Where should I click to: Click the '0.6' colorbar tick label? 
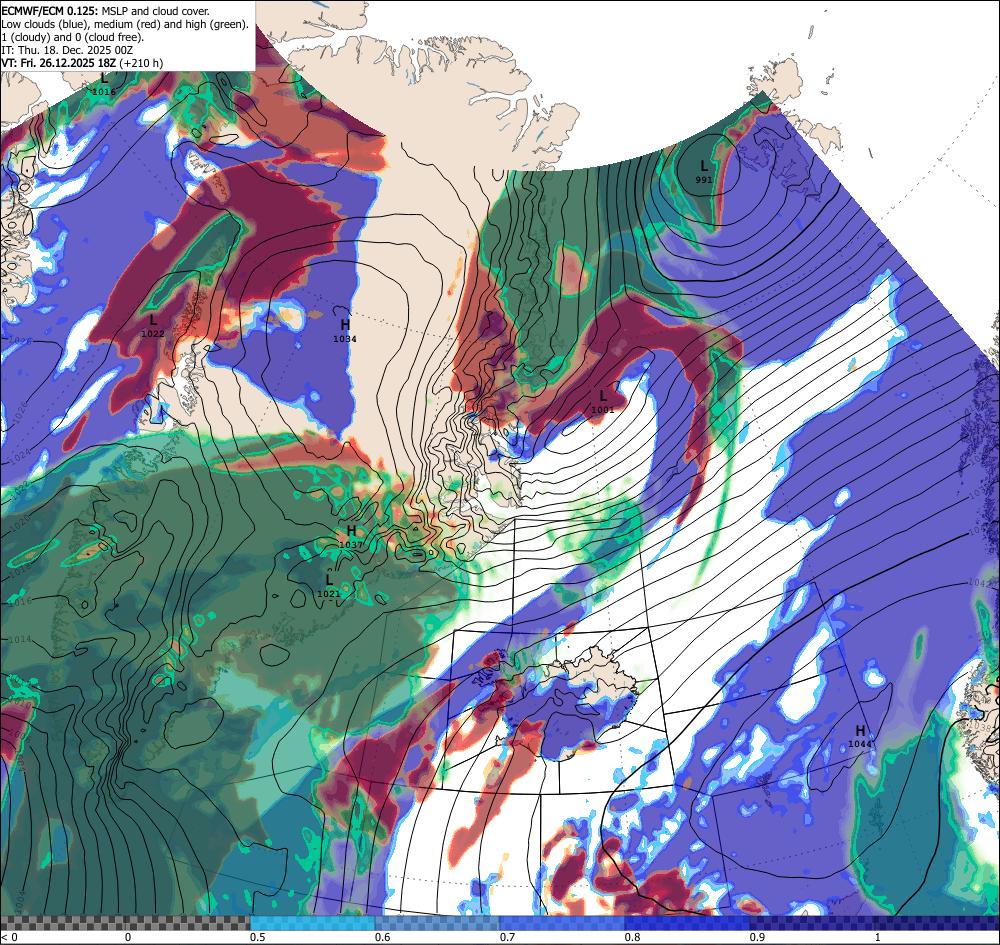383,937
